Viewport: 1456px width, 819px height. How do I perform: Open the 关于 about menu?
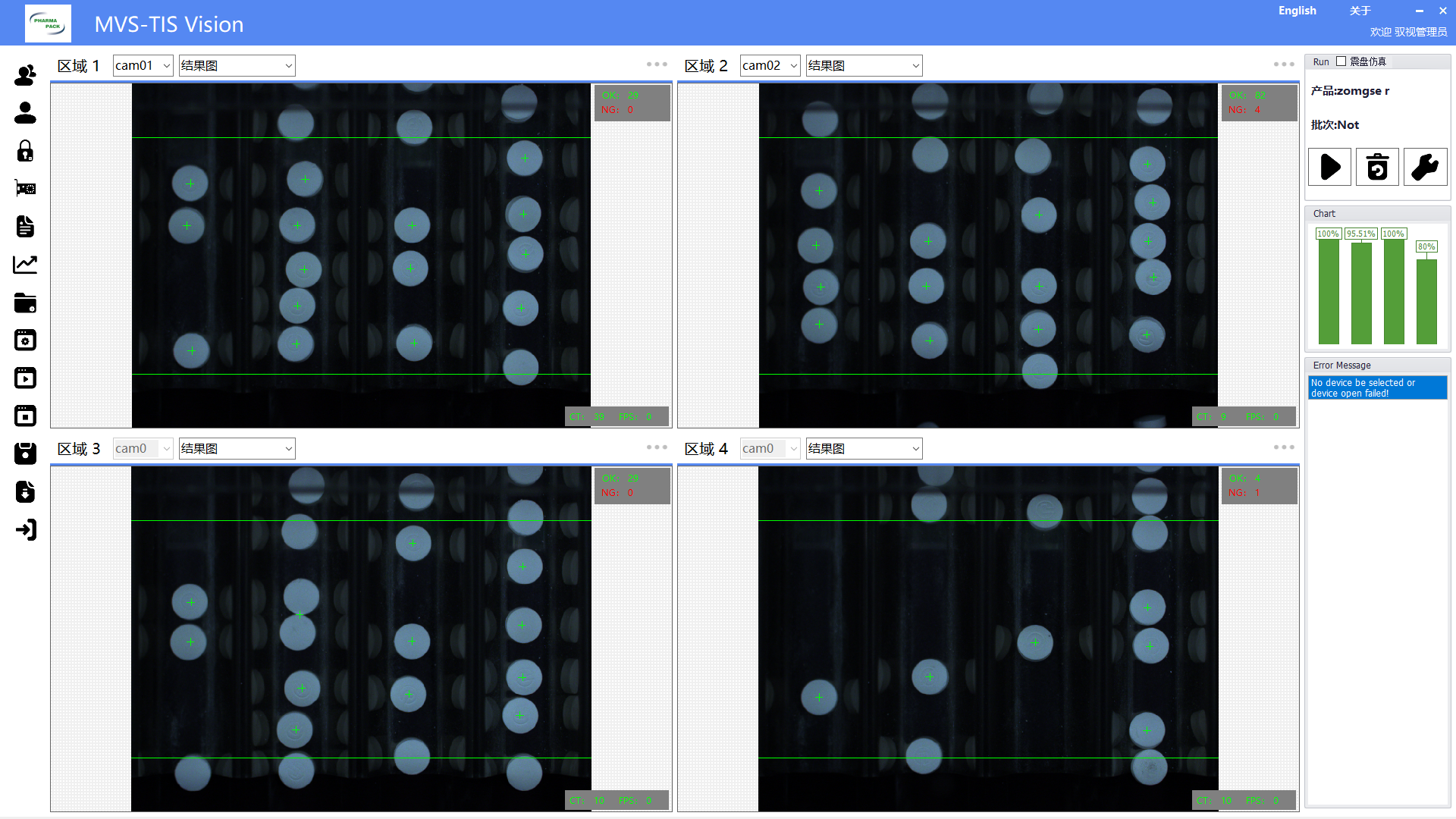point(1360,11)
